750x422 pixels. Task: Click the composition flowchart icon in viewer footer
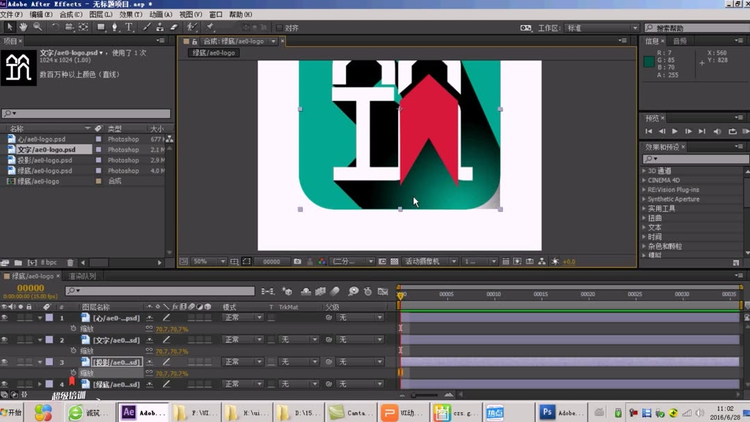coord(541,262)
